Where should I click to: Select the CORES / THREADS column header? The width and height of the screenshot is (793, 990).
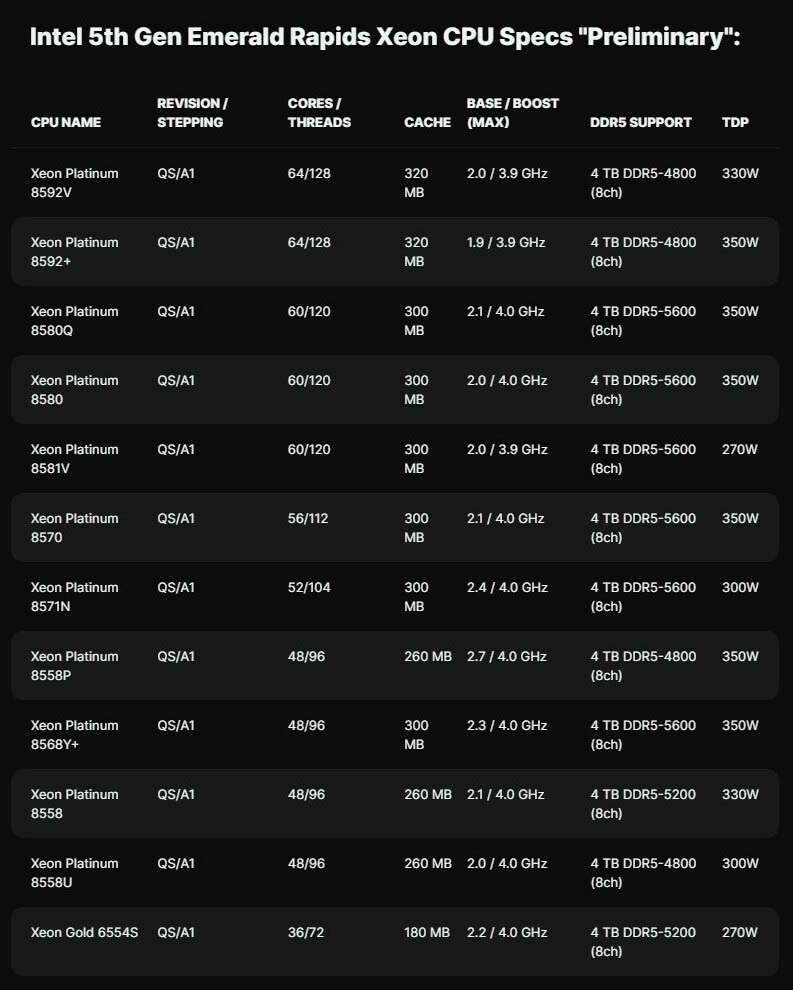(319, 113)
